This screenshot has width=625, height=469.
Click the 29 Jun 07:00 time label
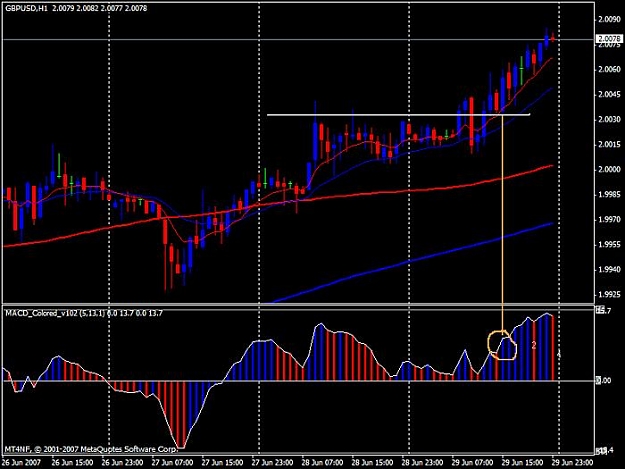pyautogui.click(x=472, y=463)
